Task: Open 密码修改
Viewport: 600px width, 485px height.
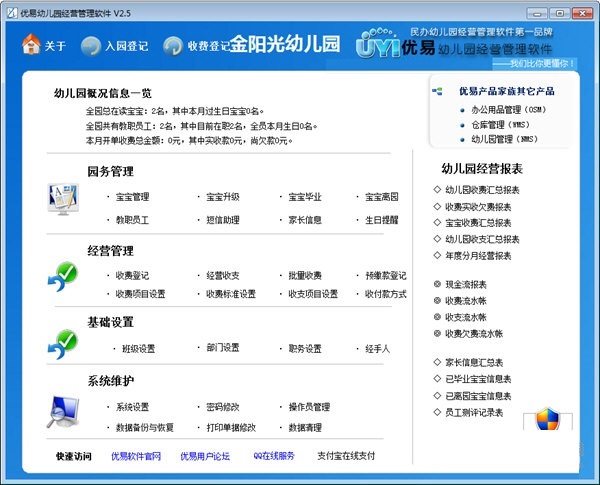Action: 223,407
